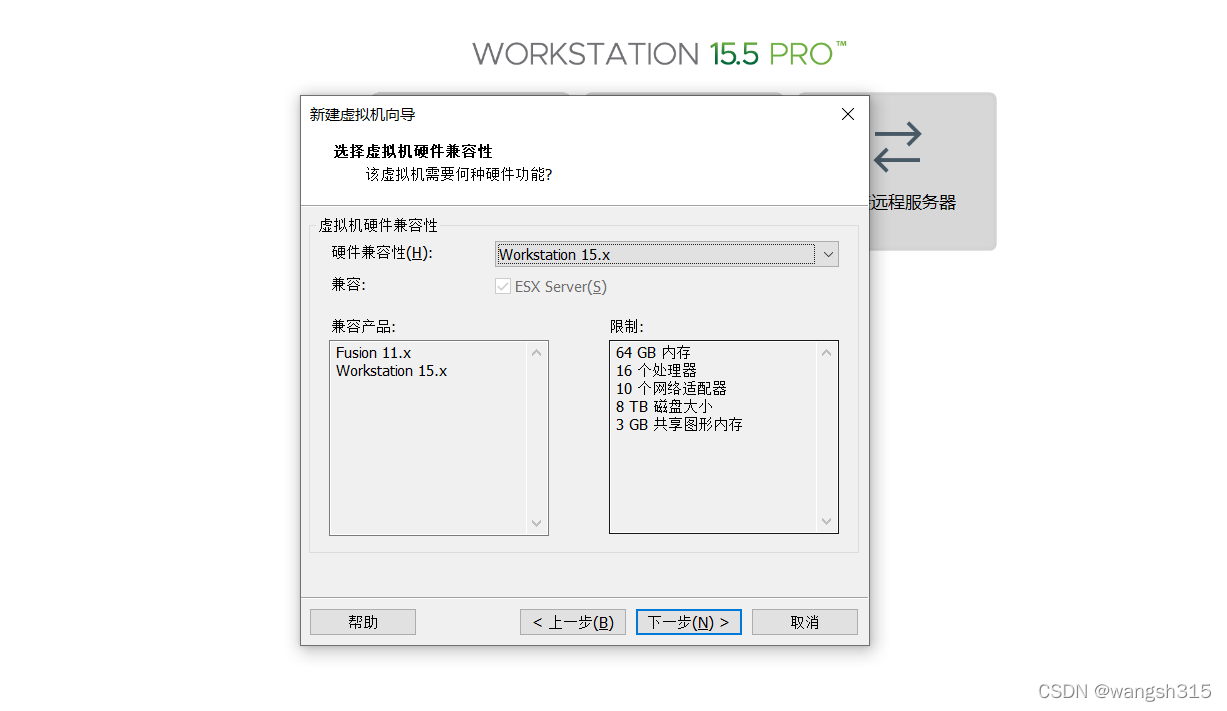1227x711 pixels.
Task: Select the 3 GB 共享图形内存 entry
Action: click(x=679, y=425)
